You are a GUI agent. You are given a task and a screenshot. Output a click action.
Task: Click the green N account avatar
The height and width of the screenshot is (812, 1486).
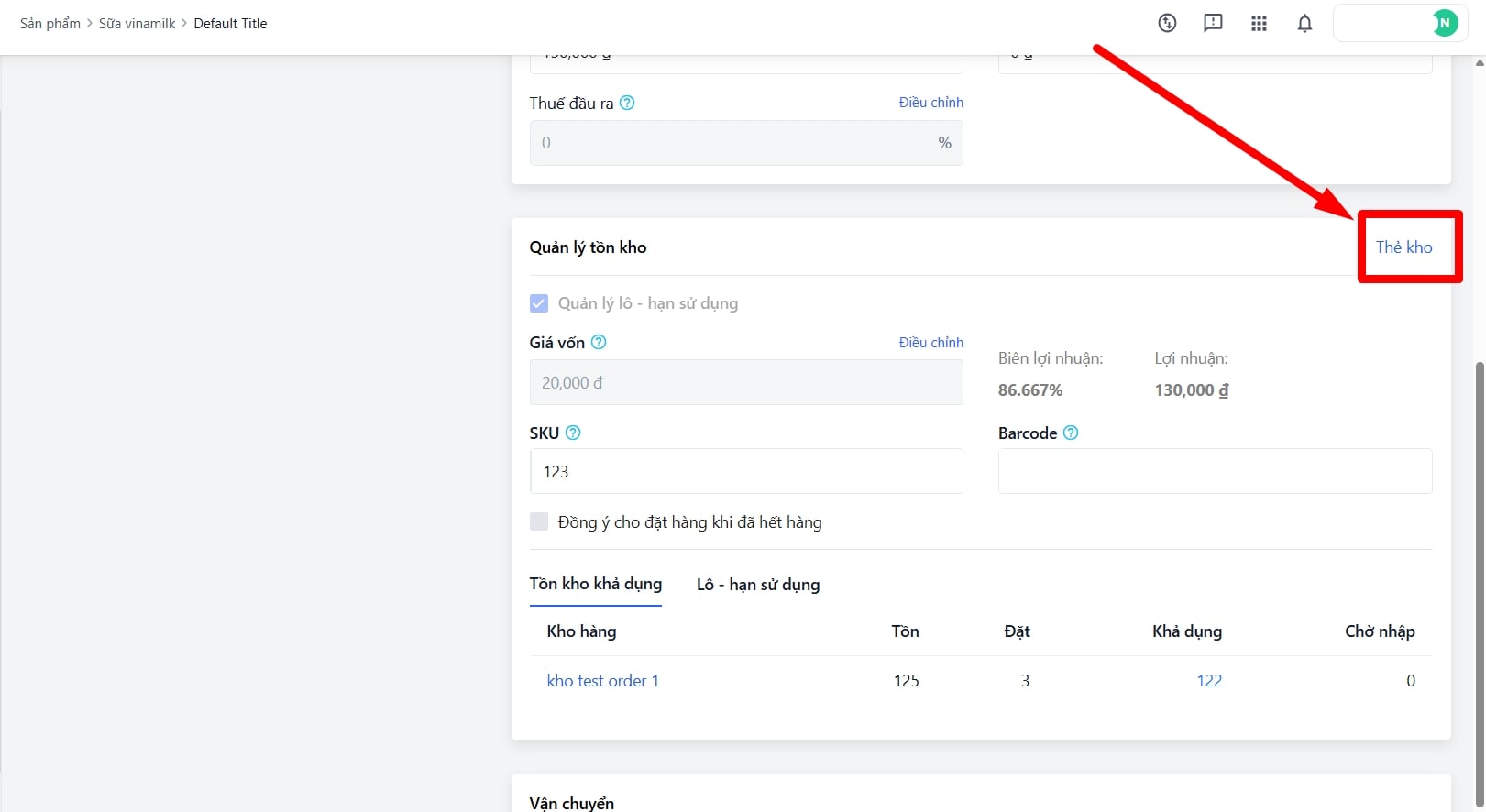[1445, 24]
